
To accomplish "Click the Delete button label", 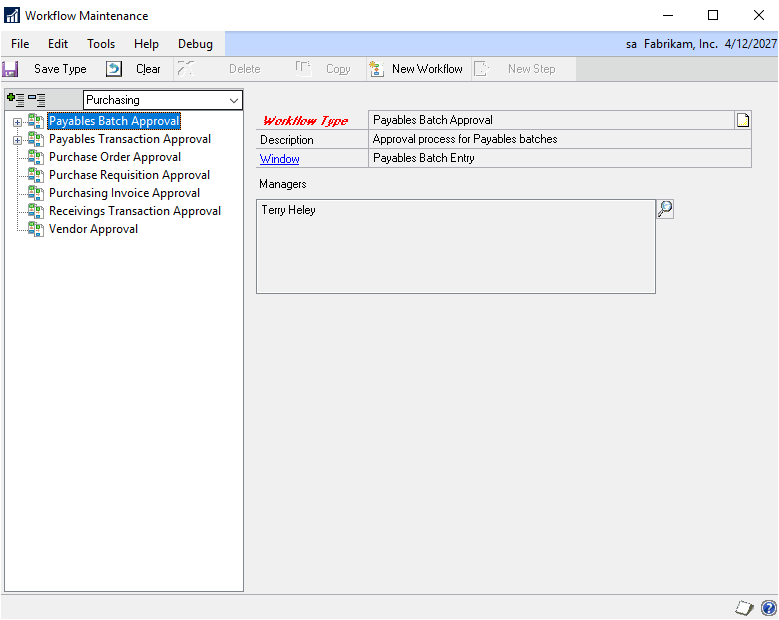I will (x=244, y=69).
